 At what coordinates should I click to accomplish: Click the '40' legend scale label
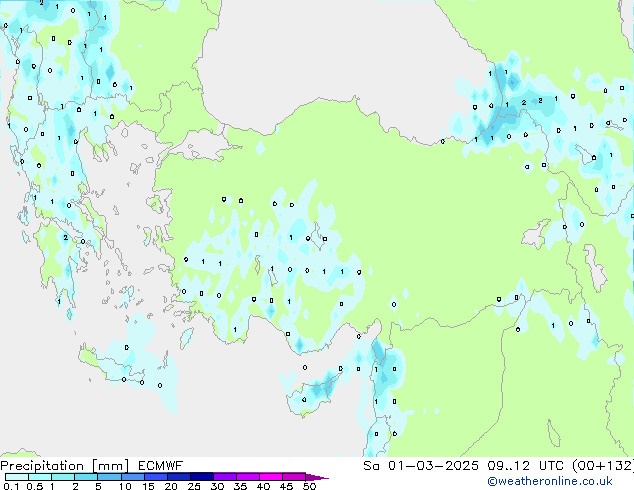pos(263,486)
